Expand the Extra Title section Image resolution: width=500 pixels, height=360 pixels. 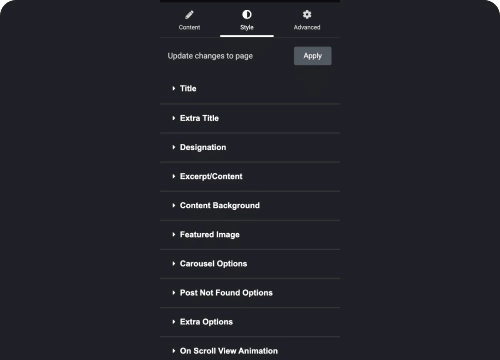[250, 118]
